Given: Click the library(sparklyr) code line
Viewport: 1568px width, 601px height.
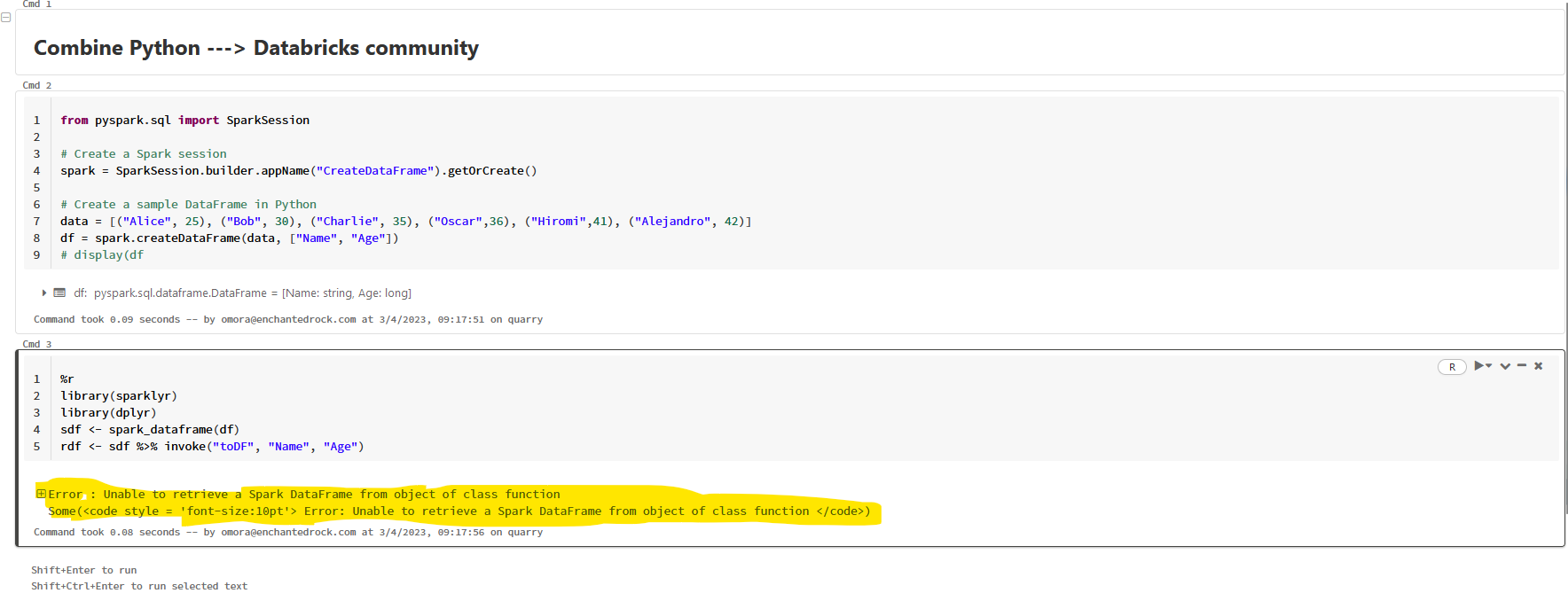Looking at the screenshot, I should pyautogui.click(x=119, y=396).
